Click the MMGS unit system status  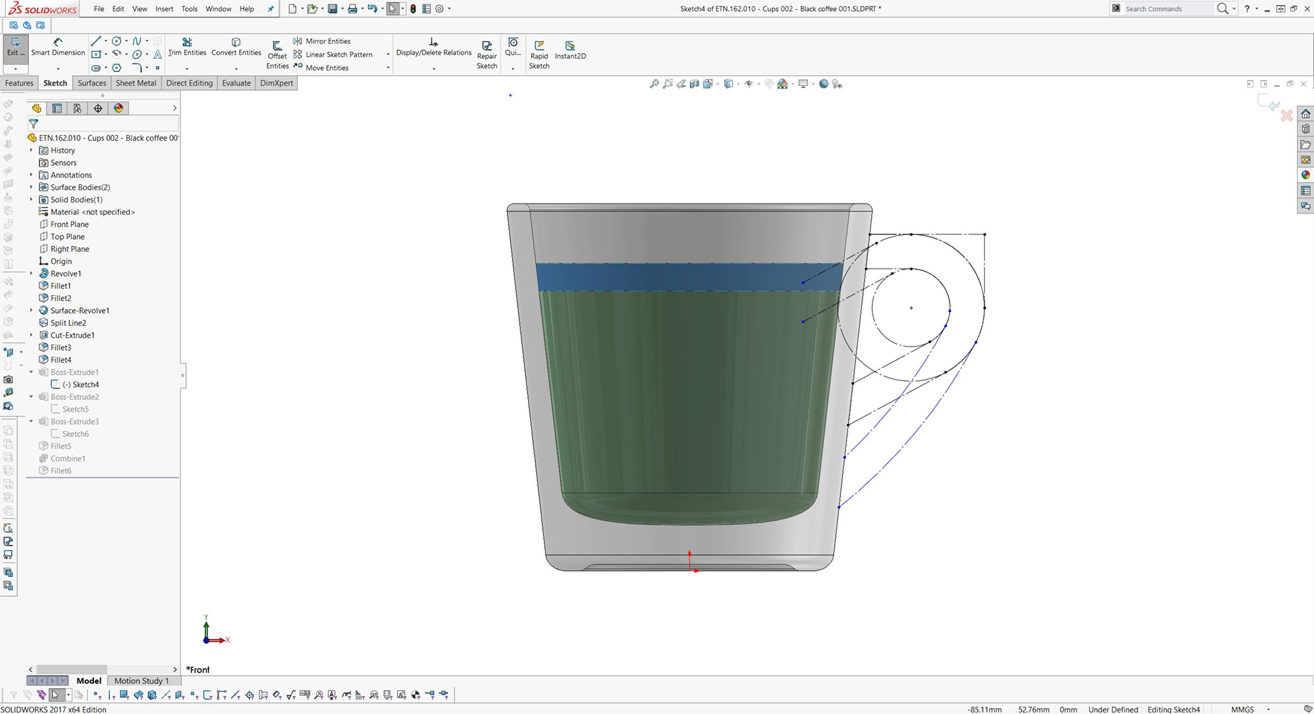tap(1242, 709)
